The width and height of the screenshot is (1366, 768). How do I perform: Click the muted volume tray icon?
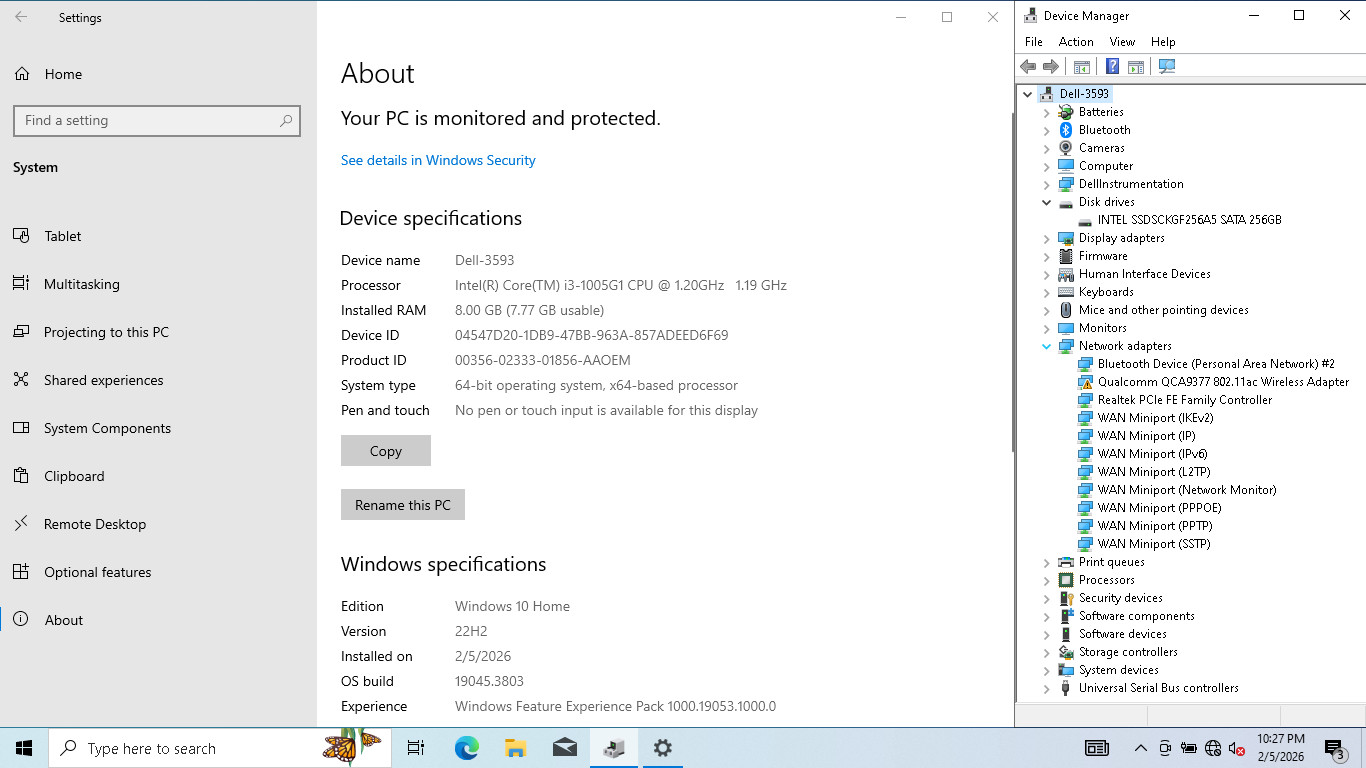tap(1237, 748)
